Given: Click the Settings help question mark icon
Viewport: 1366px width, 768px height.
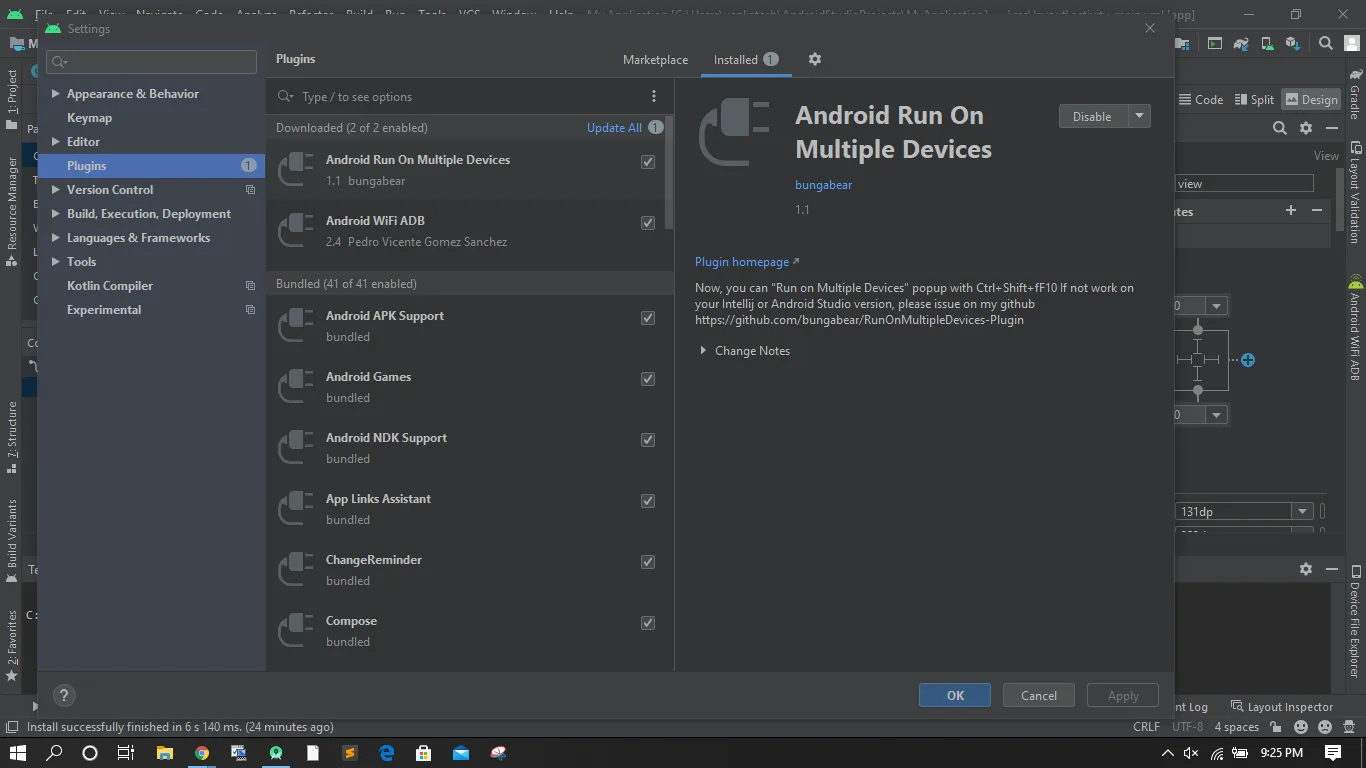Looking at the screenshot, I should (63, 695).
